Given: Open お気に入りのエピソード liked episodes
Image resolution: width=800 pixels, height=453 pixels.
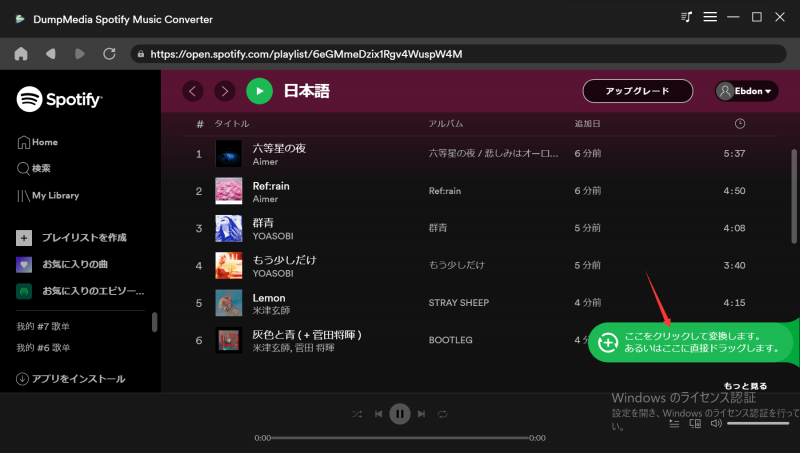Looking at the screenshot, I should [80, 291].
